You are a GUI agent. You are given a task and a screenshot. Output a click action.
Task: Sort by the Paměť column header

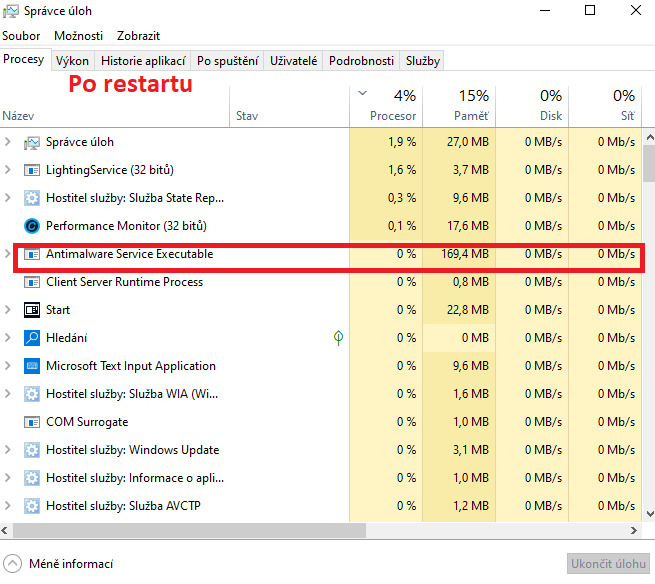tap(459, 107)
